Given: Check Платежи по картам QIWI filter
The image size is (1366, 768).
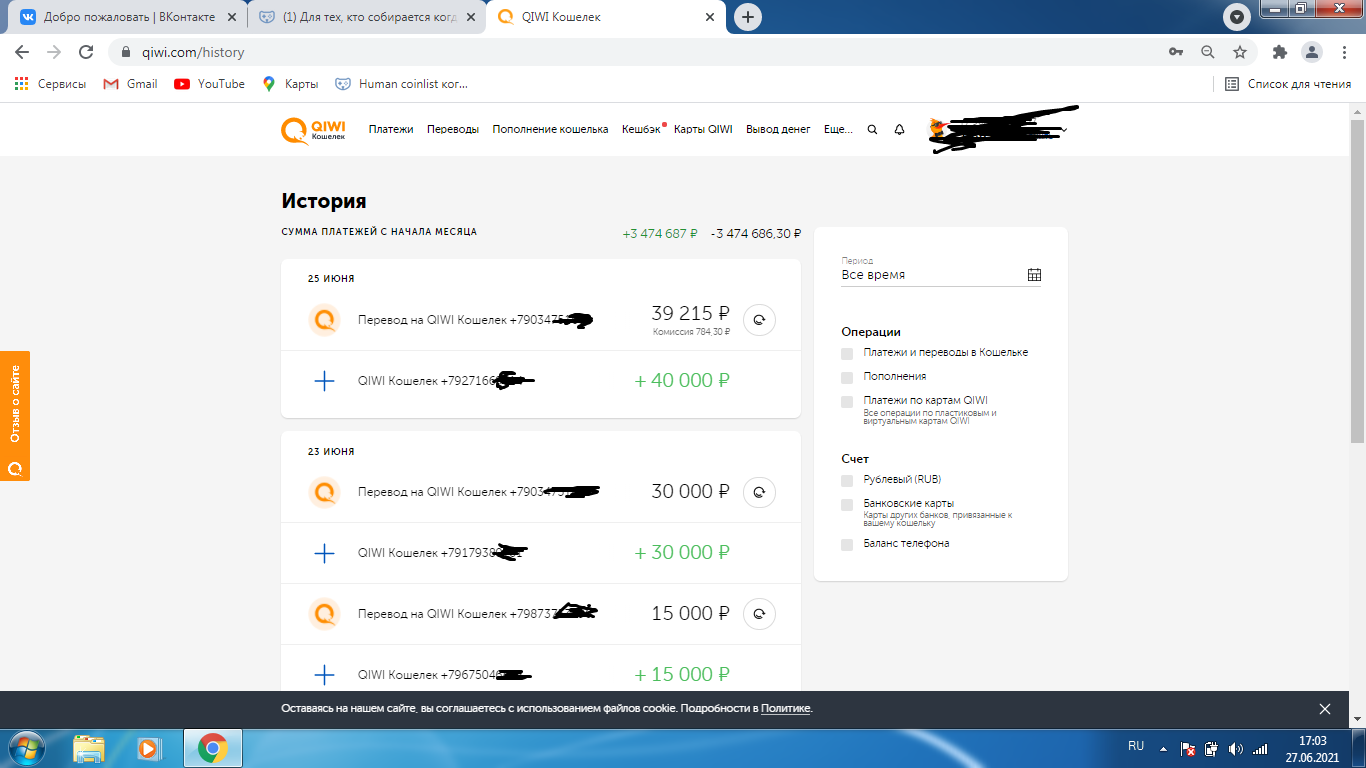Looking at the screenshot, I should pos(847,402).
